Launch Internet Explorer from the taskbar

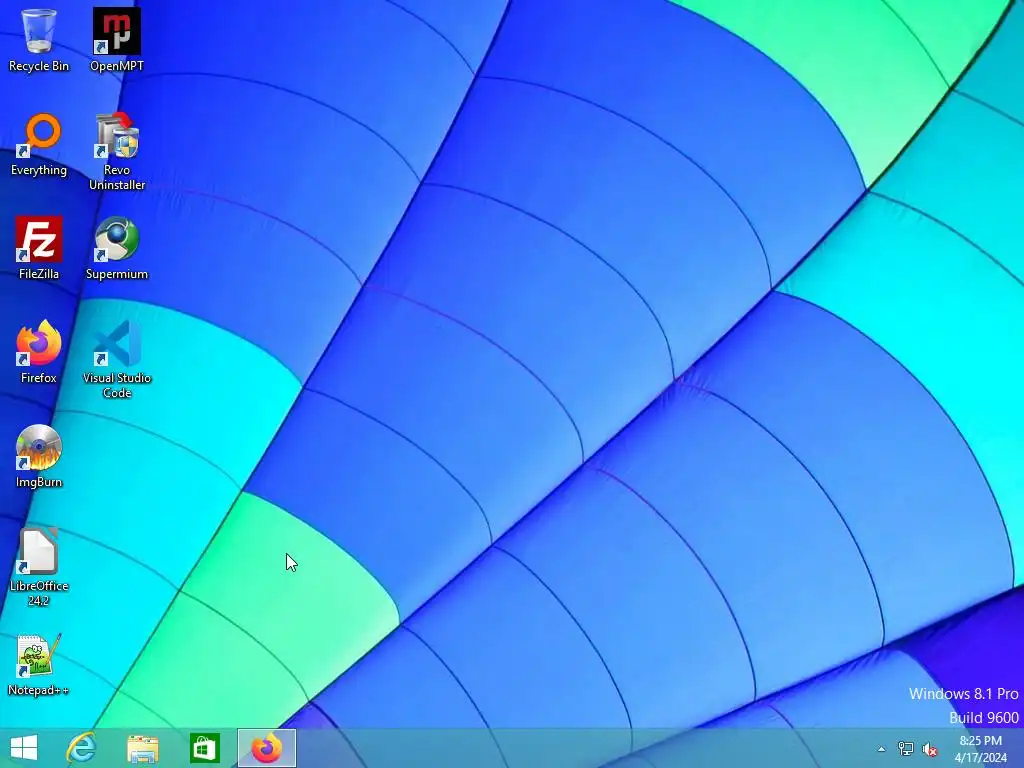(82, 748)
